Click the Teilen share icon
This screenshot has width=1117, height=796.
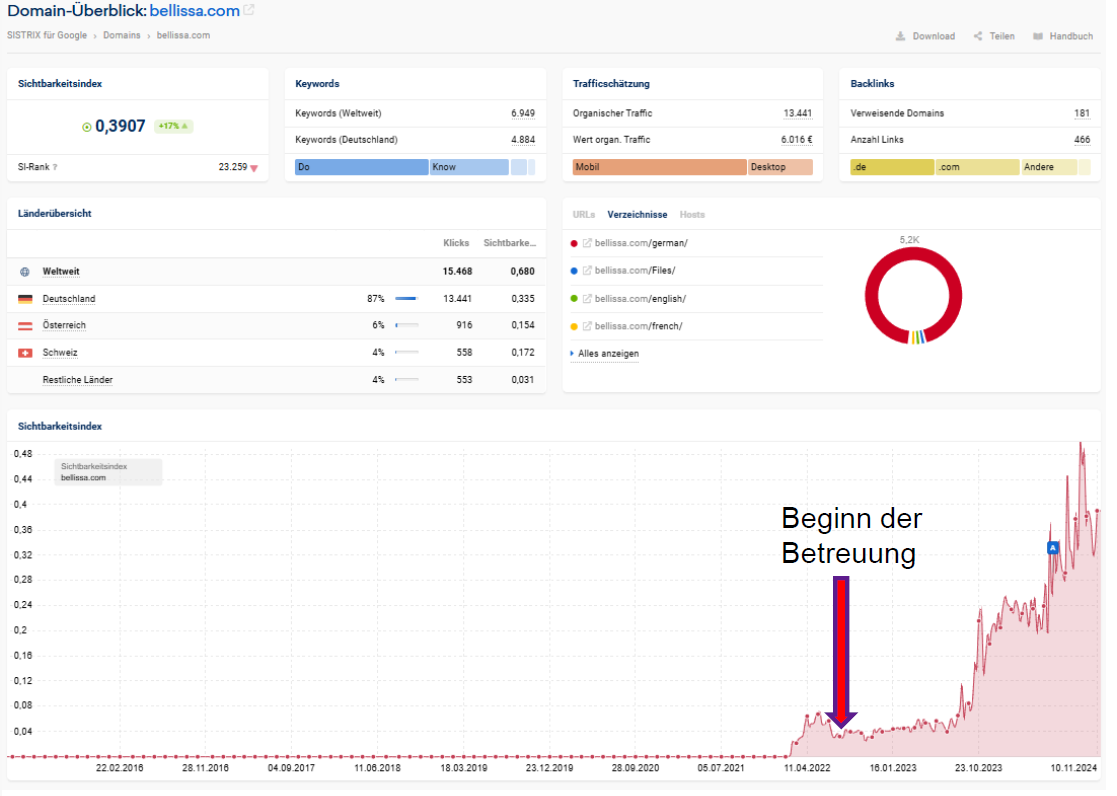(x=977, y=36)
